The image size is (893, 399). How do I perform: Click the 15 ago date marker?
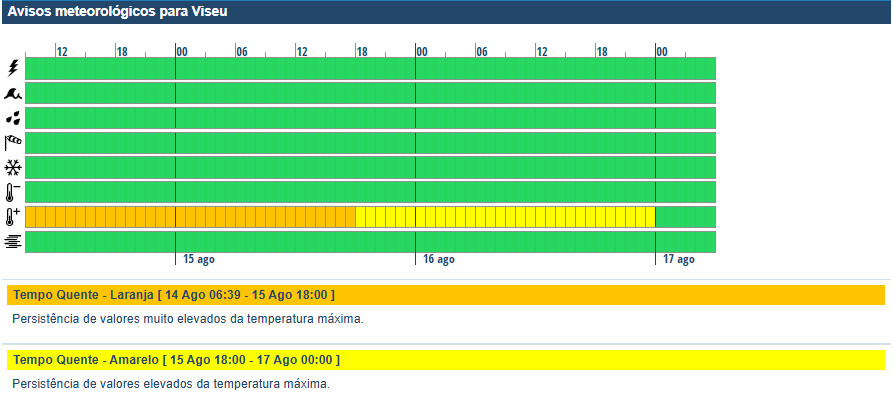199,260
